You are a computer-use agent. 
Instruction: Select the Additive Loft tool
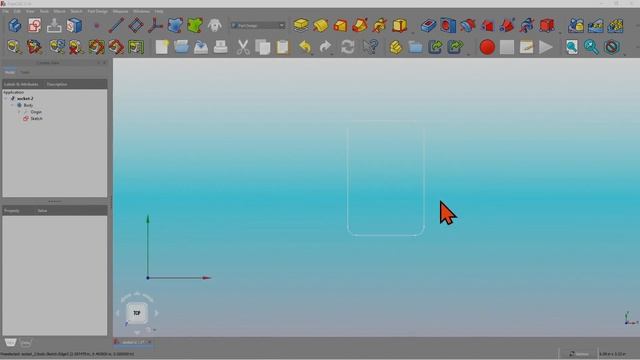point(340,25)
